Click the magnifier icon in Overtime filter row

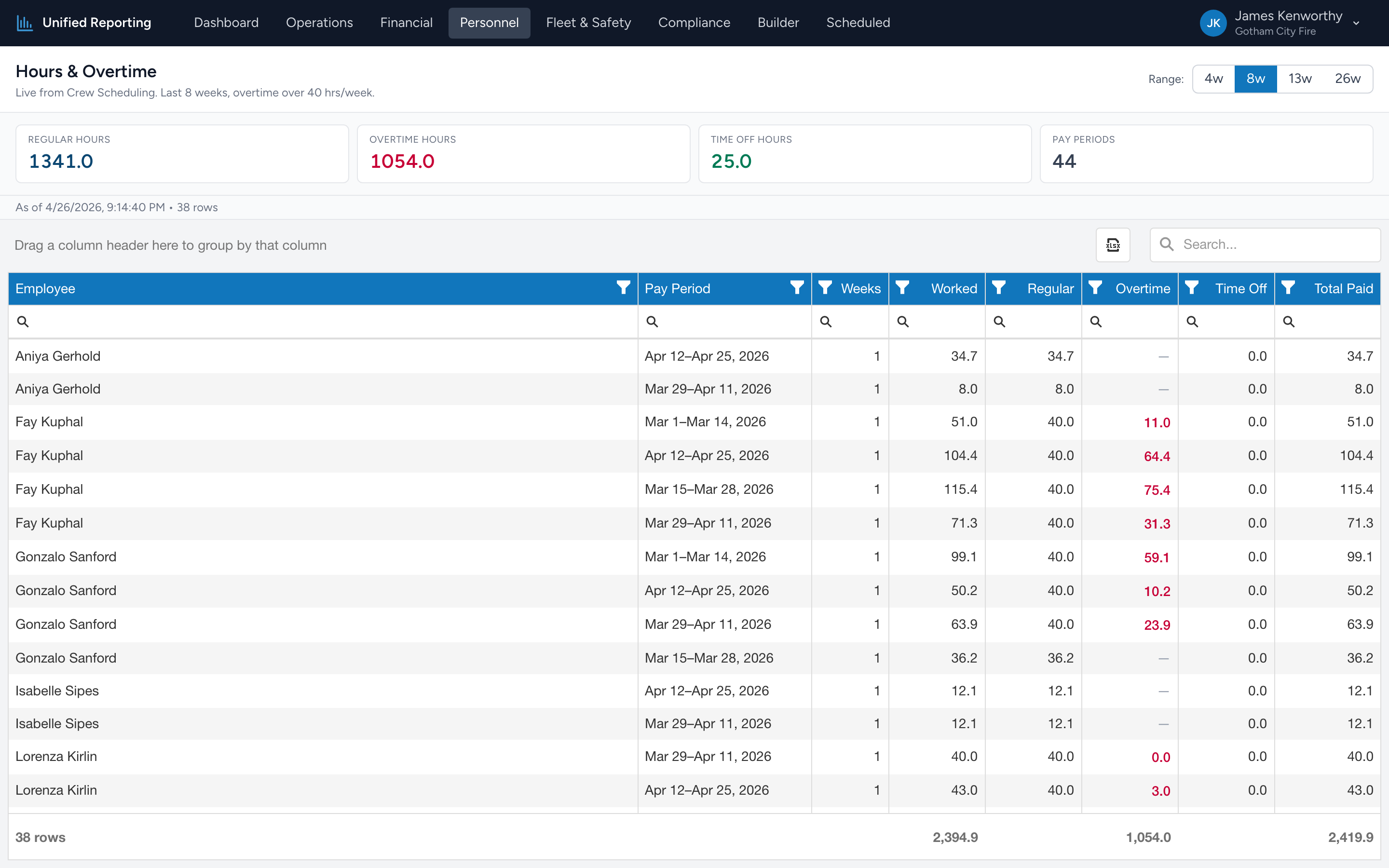[1096, 322]
